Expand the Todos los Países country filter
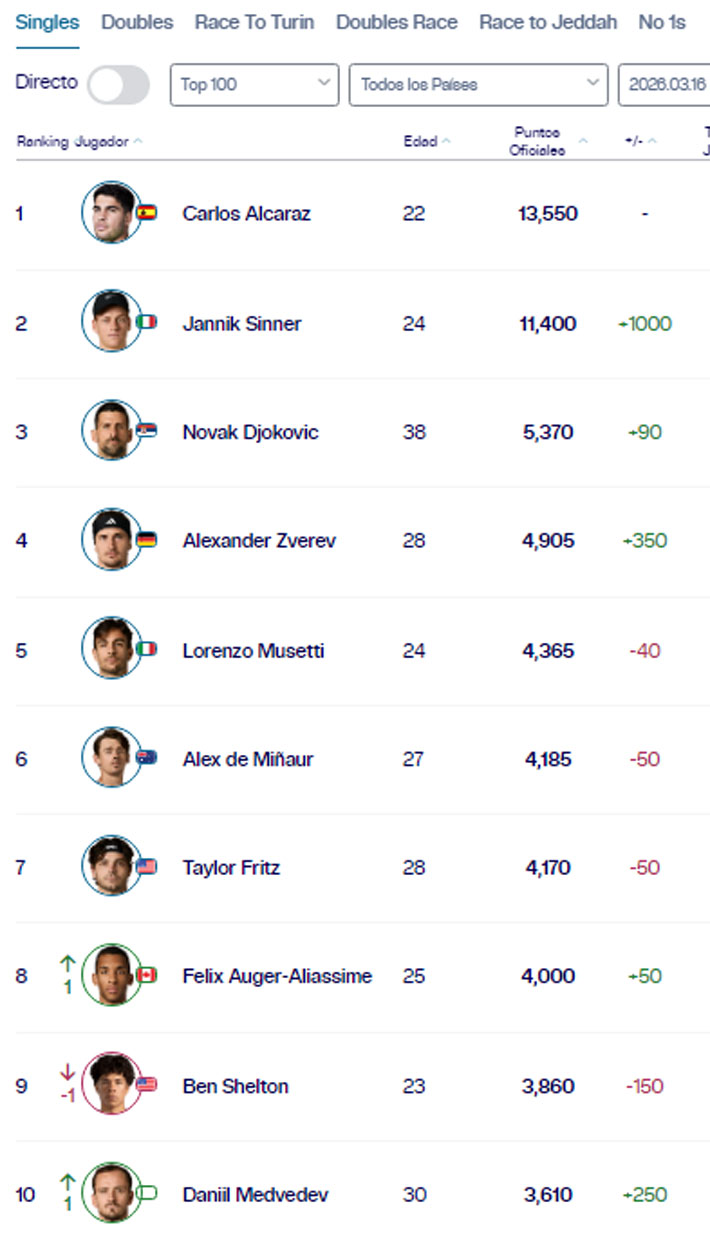Image resolution: width=710 pixels, height=1236 pixels. click(478, 85)
